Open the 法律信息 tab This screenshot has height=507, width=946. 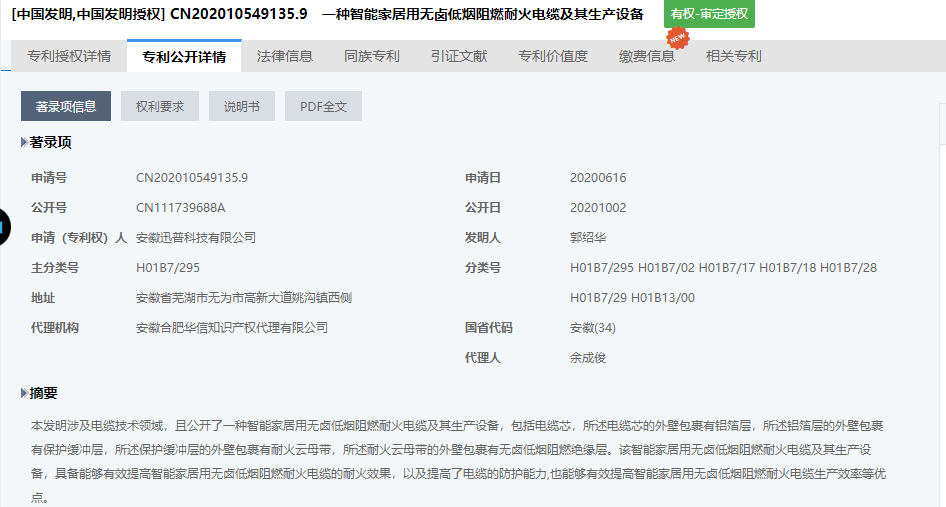[x=285, y=56]
